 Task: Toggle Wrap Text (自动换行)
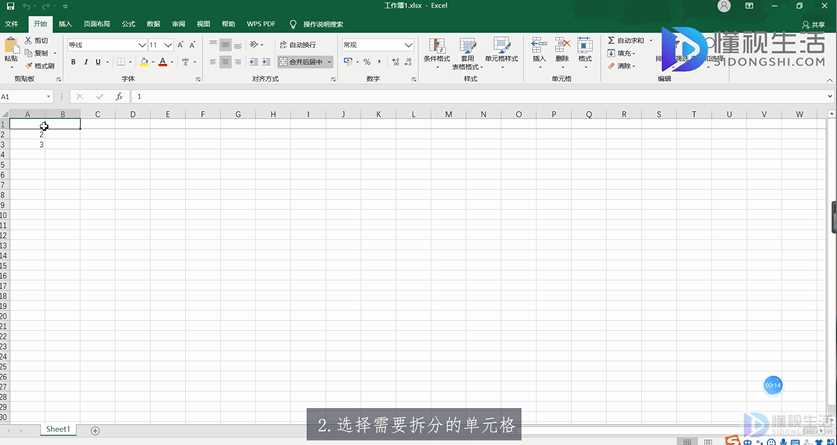296,45
